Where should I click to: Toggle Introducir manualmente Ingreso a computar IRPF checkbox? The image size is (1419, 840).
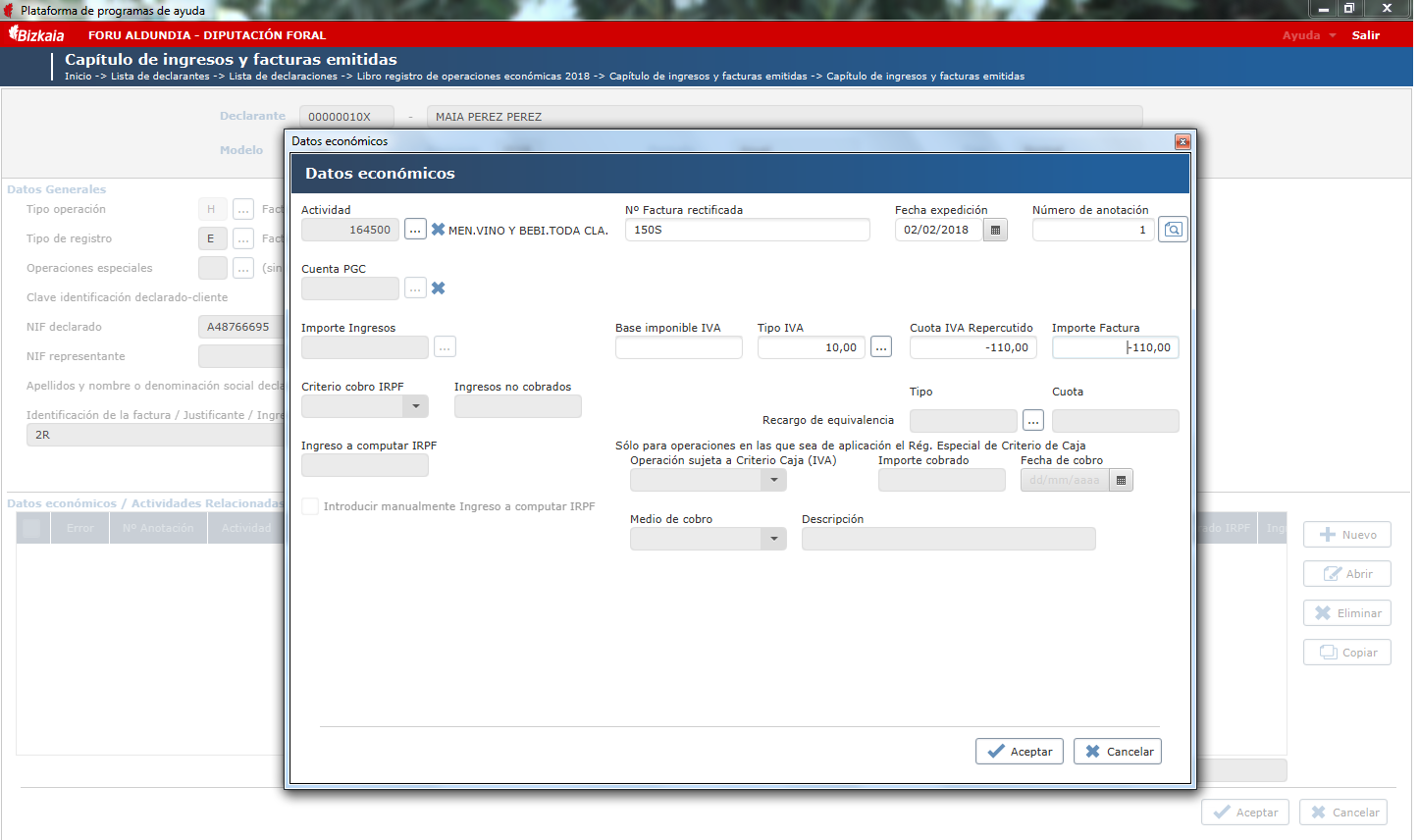[310, 506]
